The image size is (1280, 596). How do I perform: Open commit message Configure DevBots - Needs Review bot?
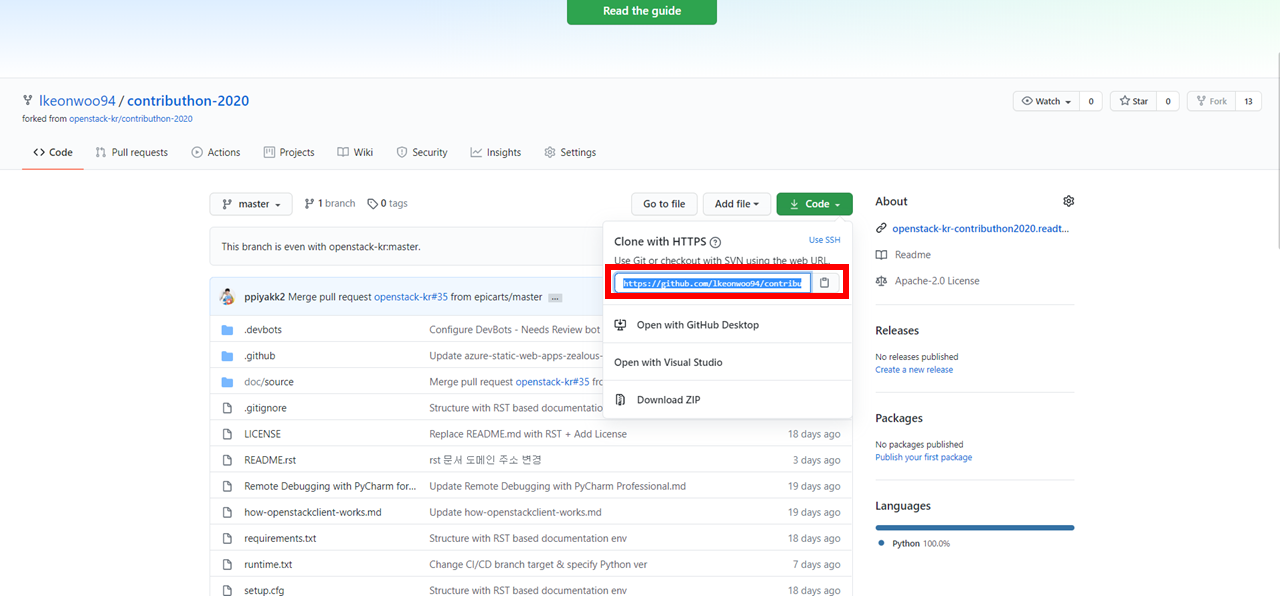click(514, 329)
